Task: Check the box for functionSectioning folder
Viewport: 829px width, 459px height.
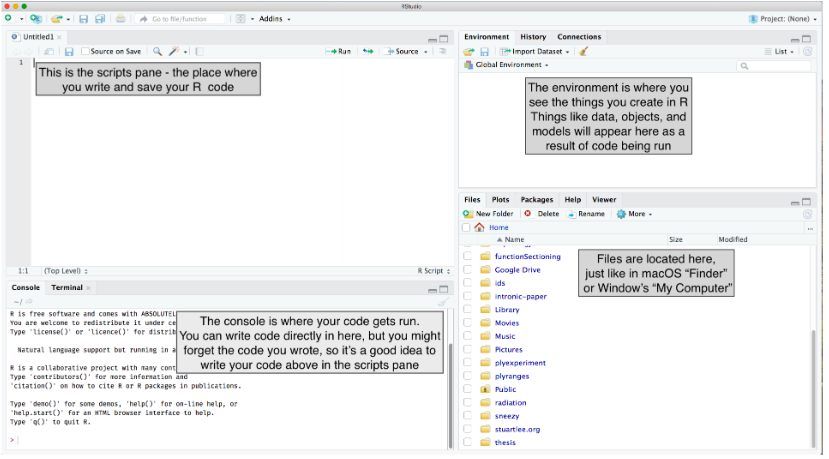Action: pos(467,256)
